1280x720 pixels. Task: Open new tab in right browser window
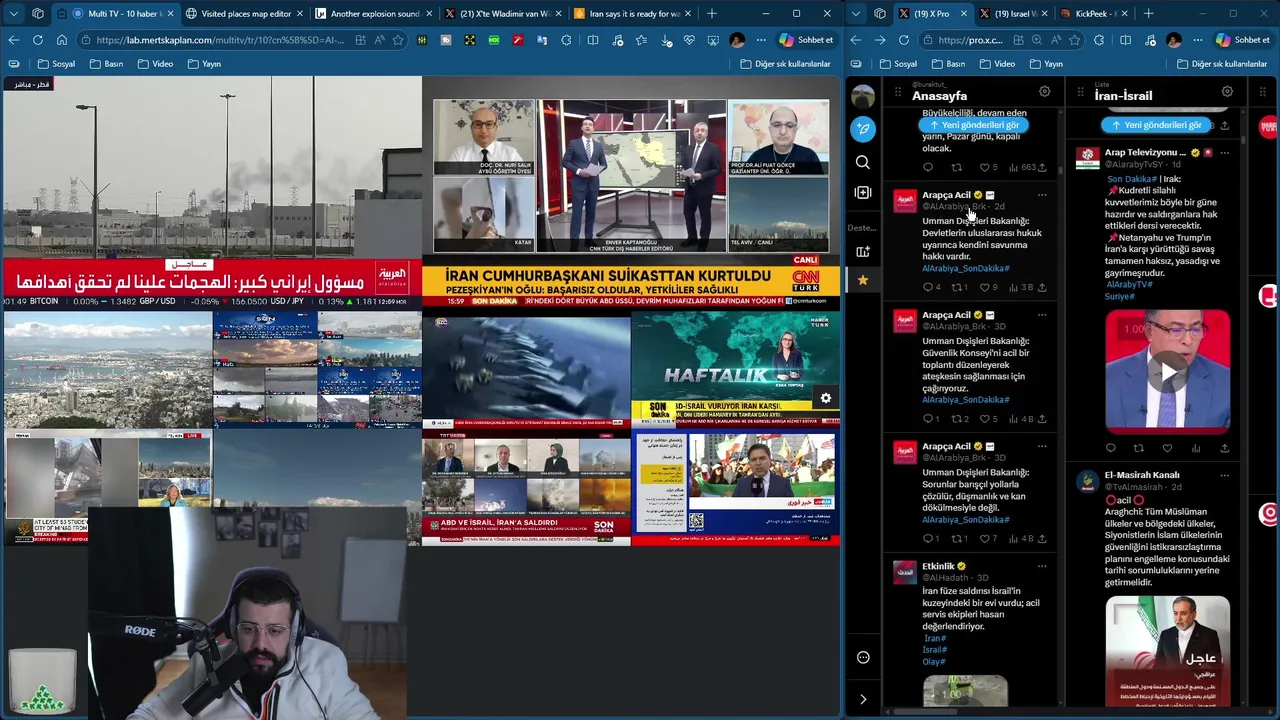coord(1148,14)
